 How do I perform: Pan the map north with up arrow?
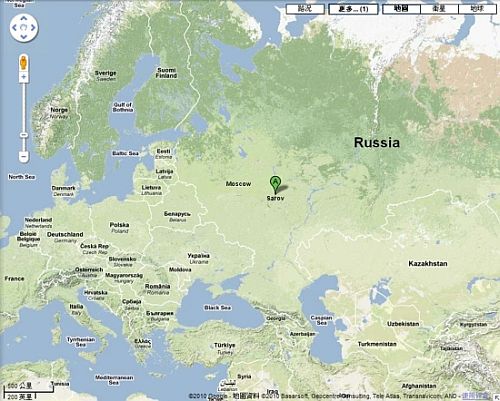click(23, 19)
